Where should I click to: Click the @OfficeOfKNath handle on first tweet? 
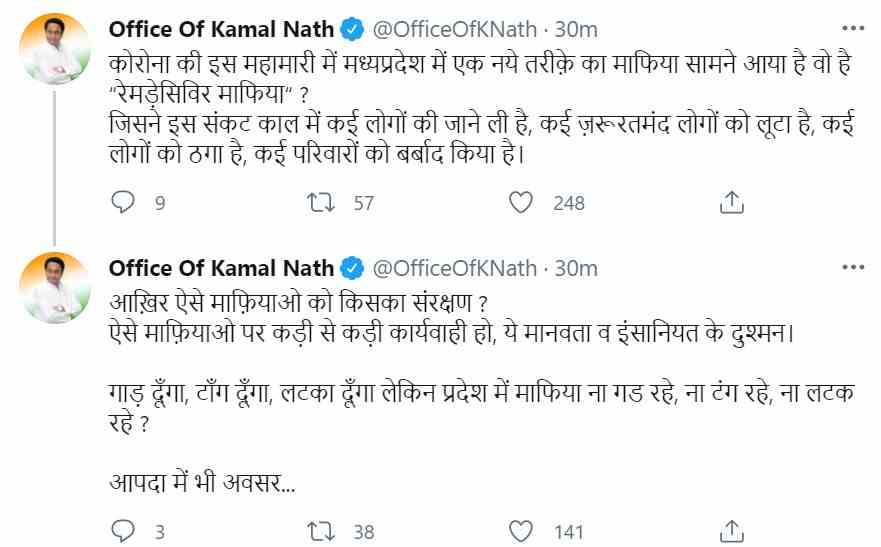point(454,29)
